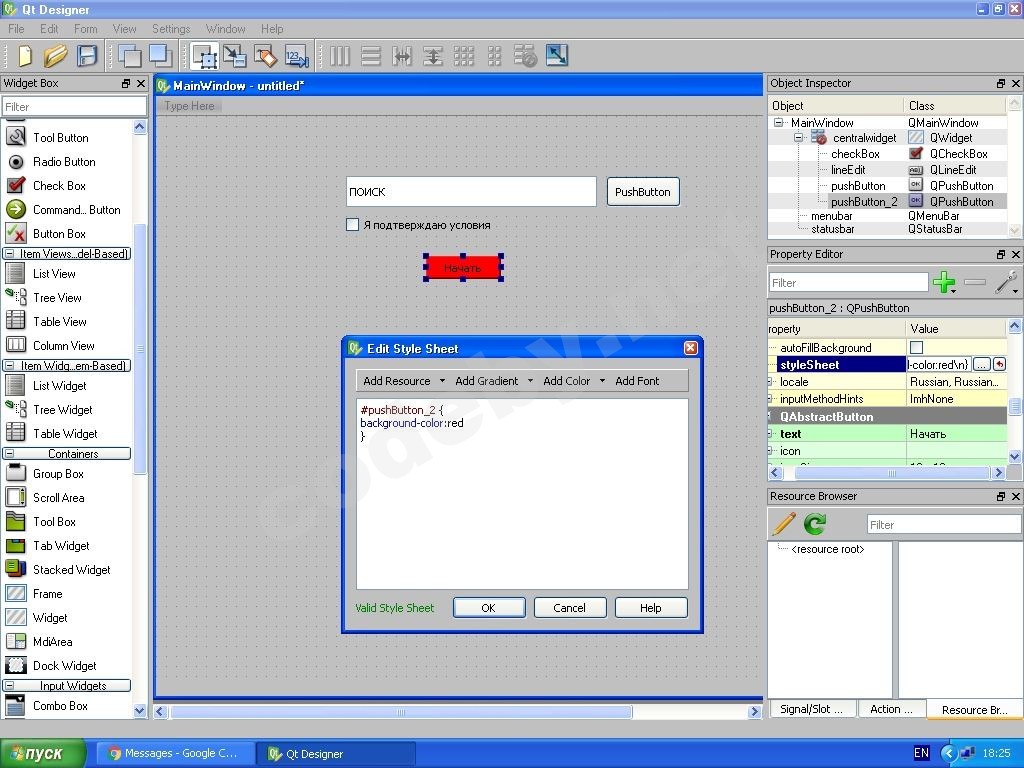Select the Edit Widgets mode icon
Screen dimensions: 1024x768
[205, 56]
